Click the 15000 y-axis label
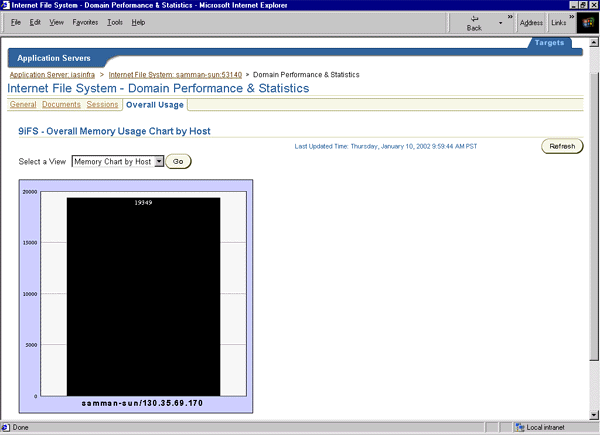The height and width of the screenshot is (435, 600). 30,243
